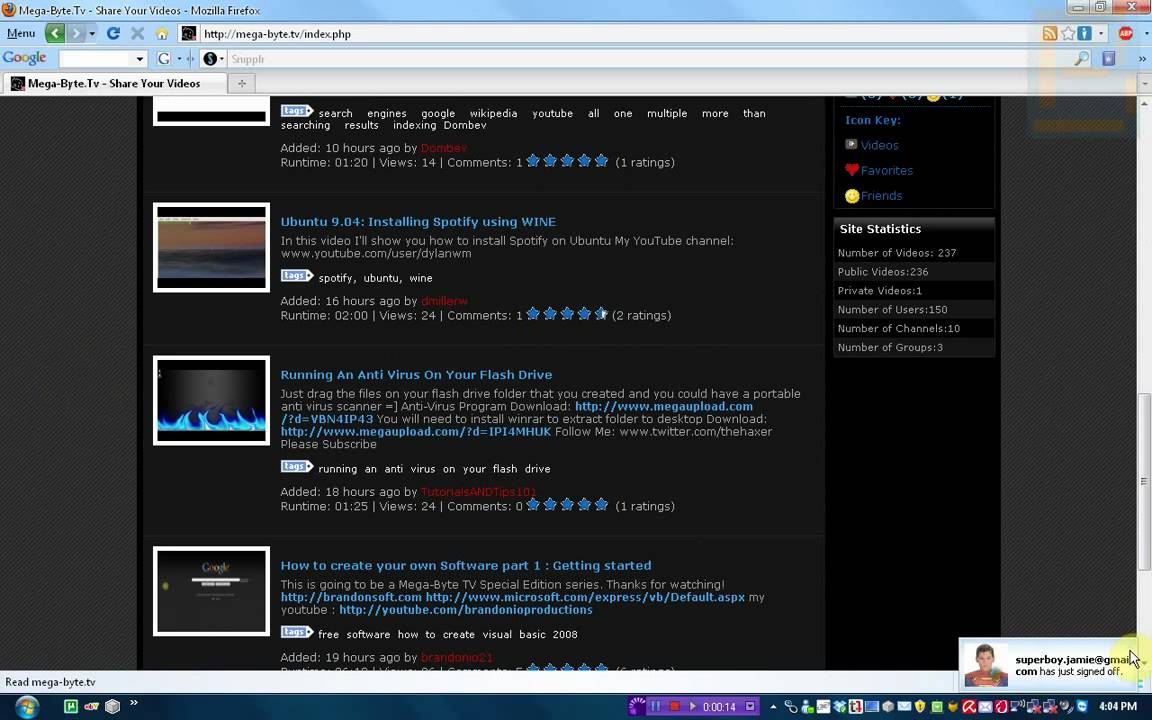Image resolution: width=1152 pixels, height=720 pixels.
Task: Click the blue bookmarks toolbar icon
Action: (1109, 59)
